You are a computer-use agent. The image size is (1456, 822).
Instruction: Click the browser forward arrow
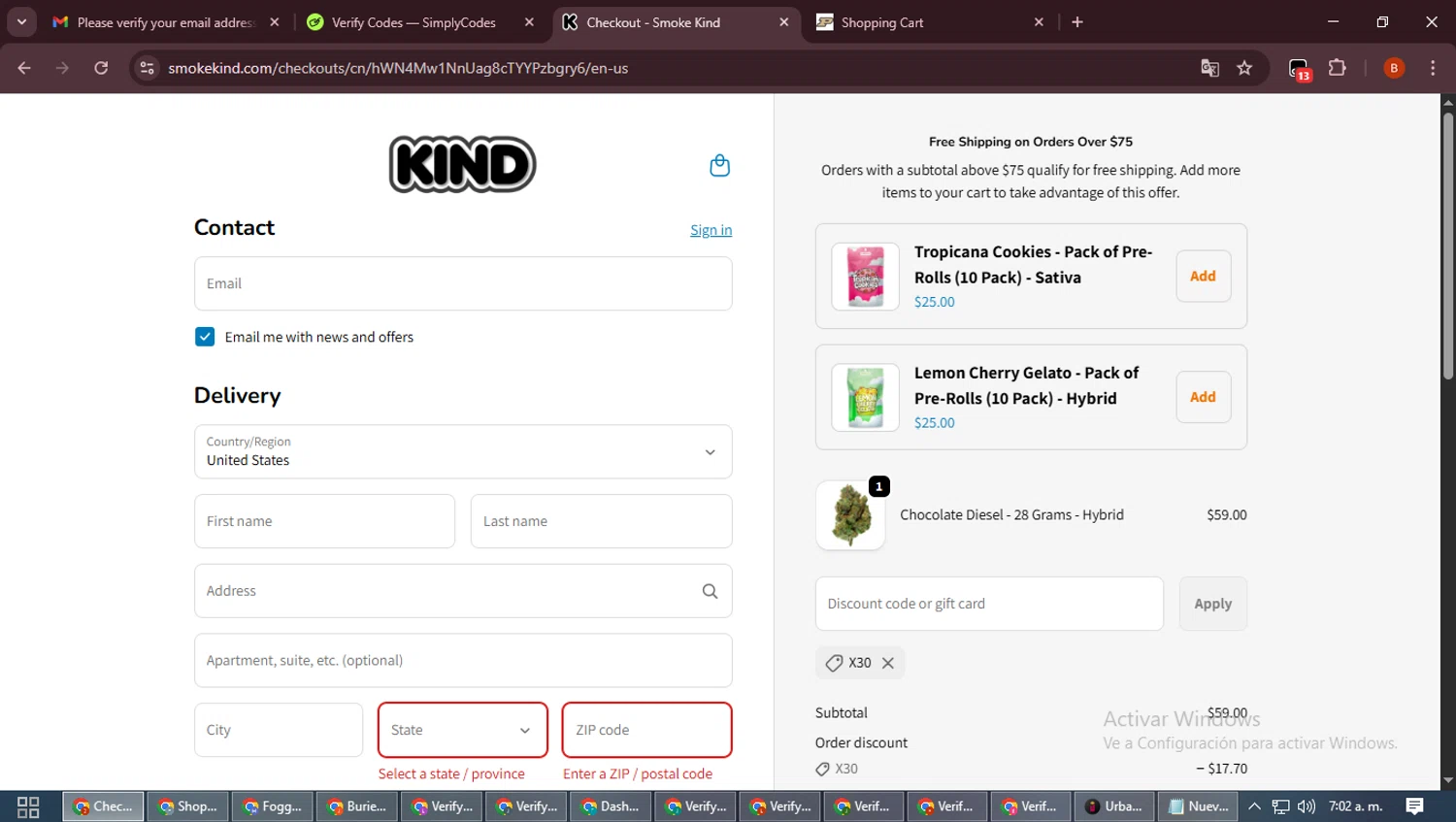[x=62, y=68]
